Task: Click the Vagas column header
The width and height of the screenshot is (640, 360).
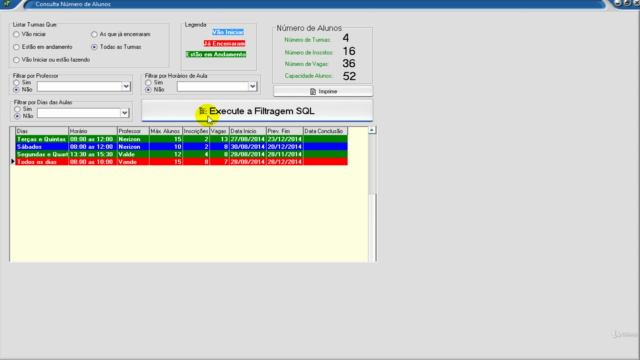Action: pos(219,131)
